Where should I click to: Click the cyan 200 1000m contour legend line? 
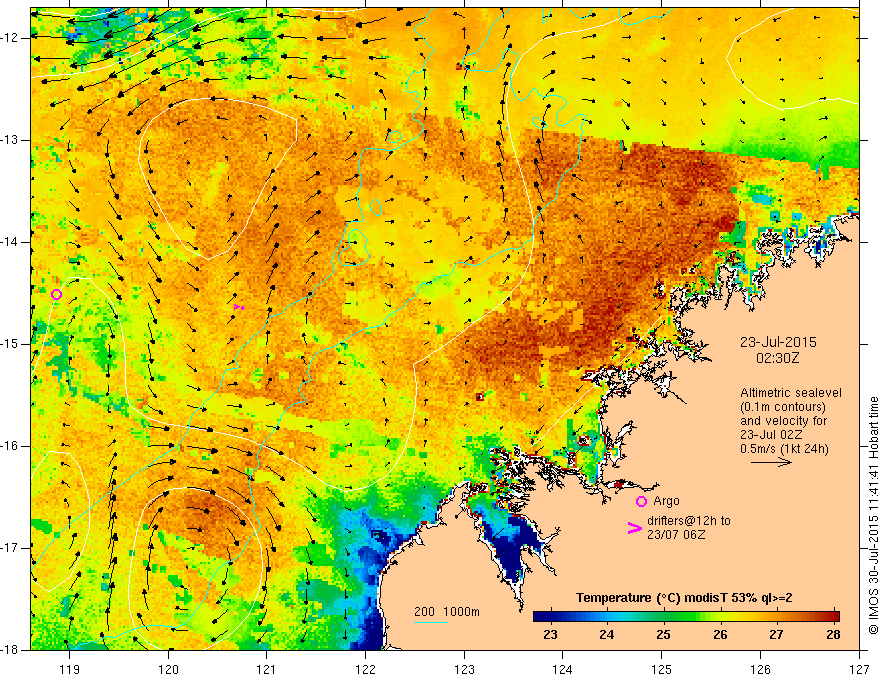tap(430, 622)
